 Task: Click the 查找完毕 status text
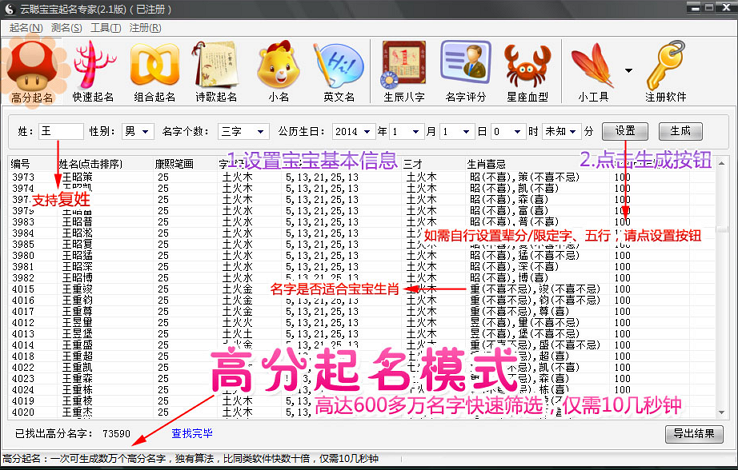point(192,433)
